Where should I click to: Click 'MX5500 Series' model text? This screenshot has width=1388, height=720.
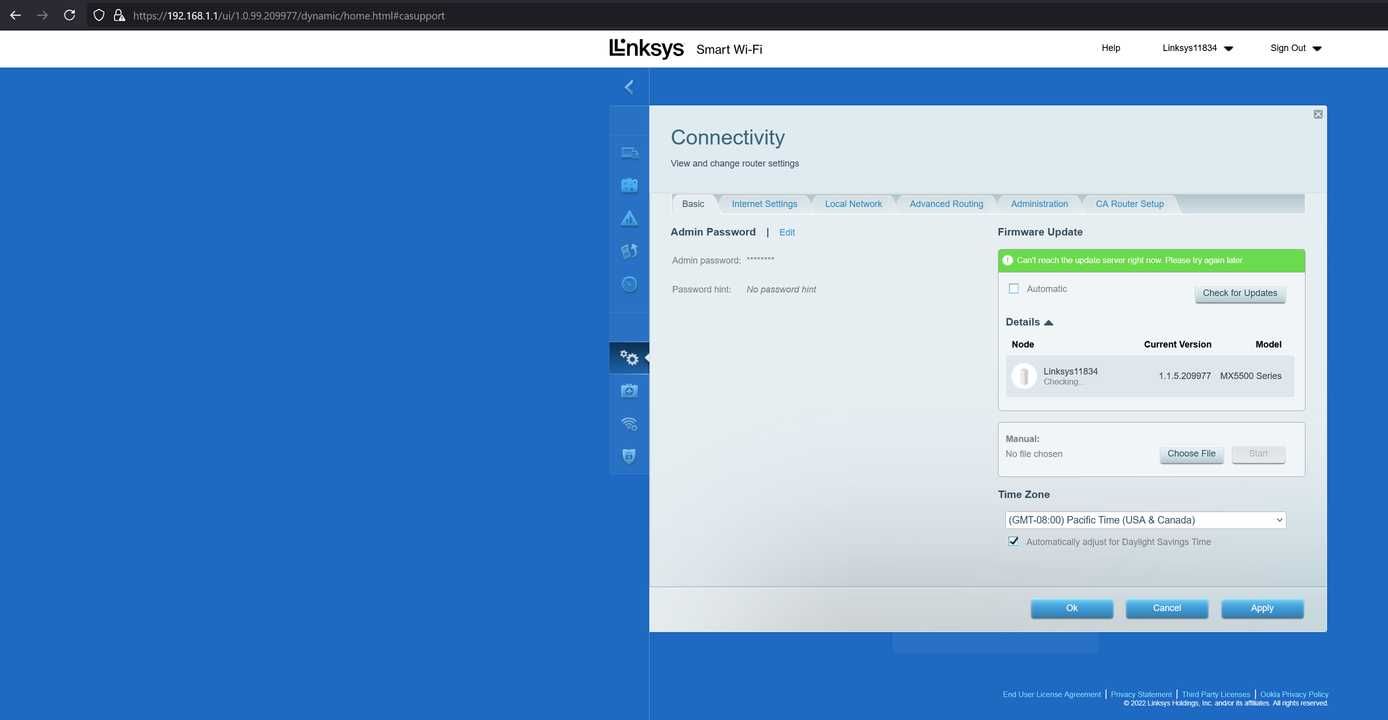[1251, 376]
